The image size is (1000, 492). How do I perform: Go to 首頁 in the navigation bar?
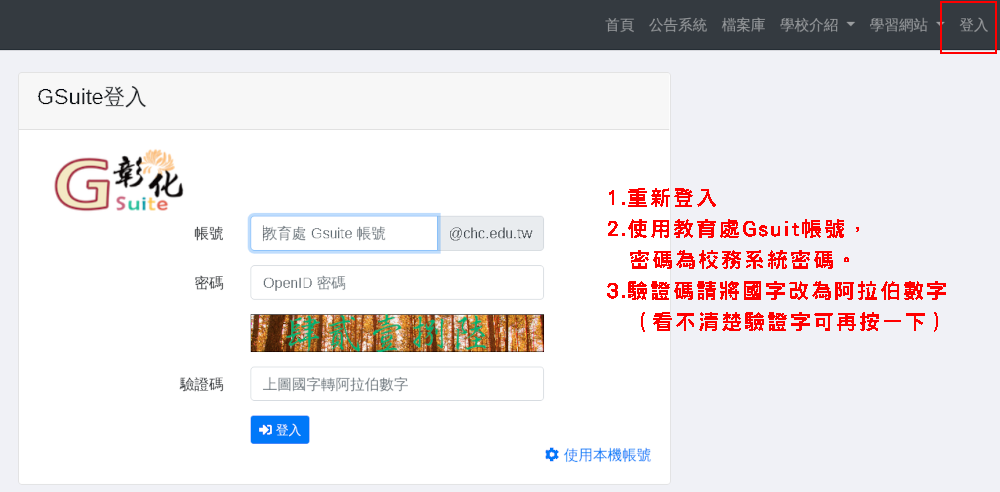click(x=619, y=25)
